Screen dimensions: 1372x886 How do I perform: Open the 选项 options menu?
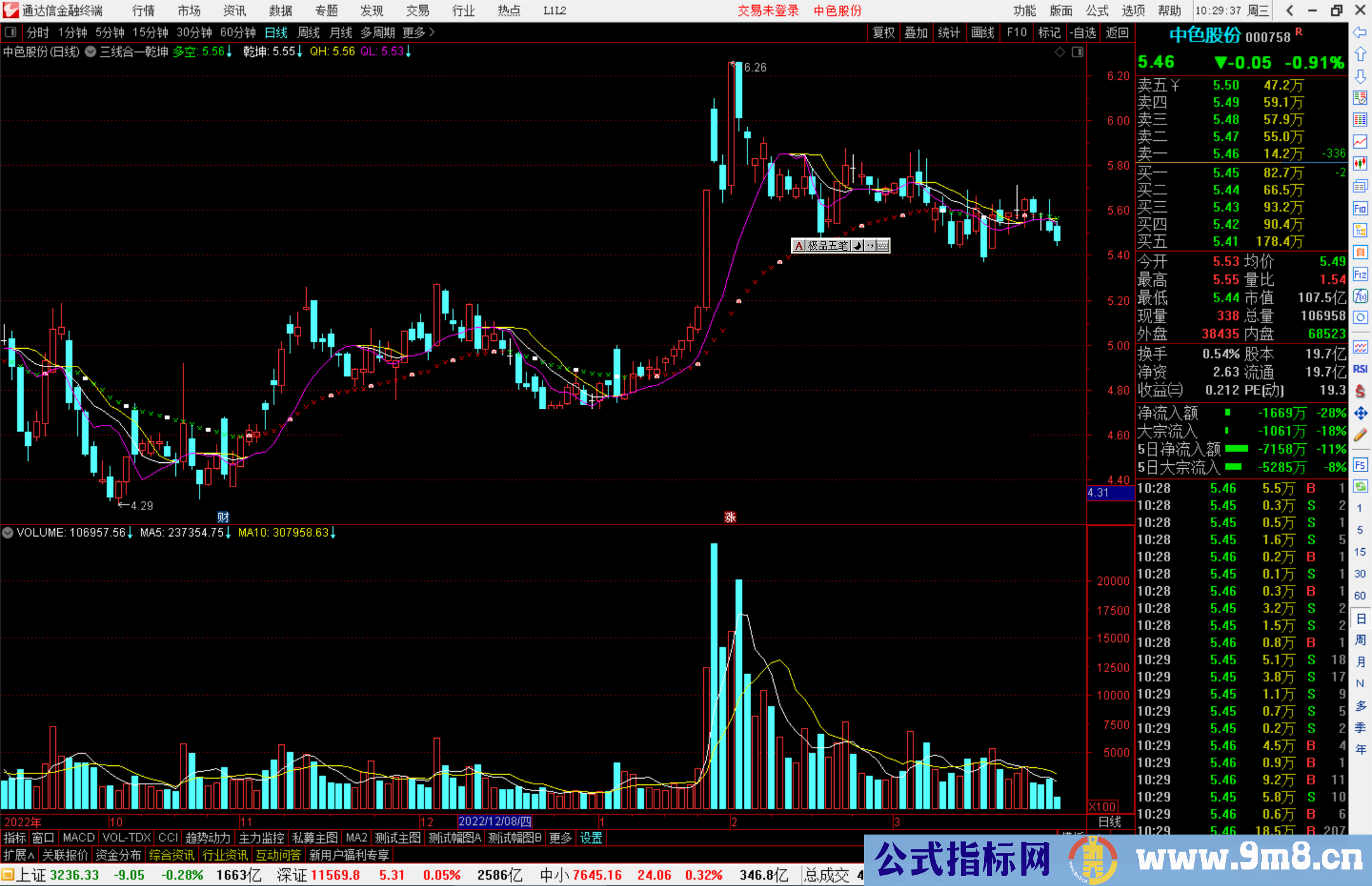[1133, 11]
